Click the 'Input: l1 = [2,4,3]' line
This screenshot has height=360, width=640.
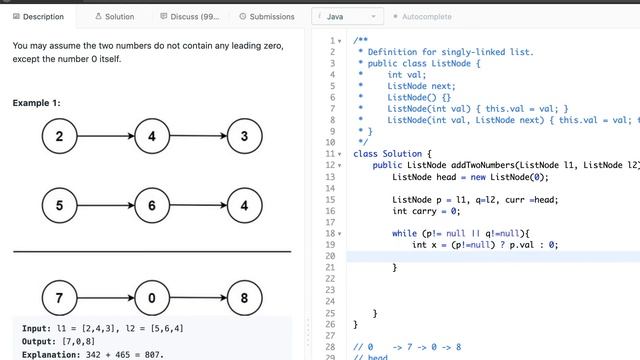[x=102, y=329]
